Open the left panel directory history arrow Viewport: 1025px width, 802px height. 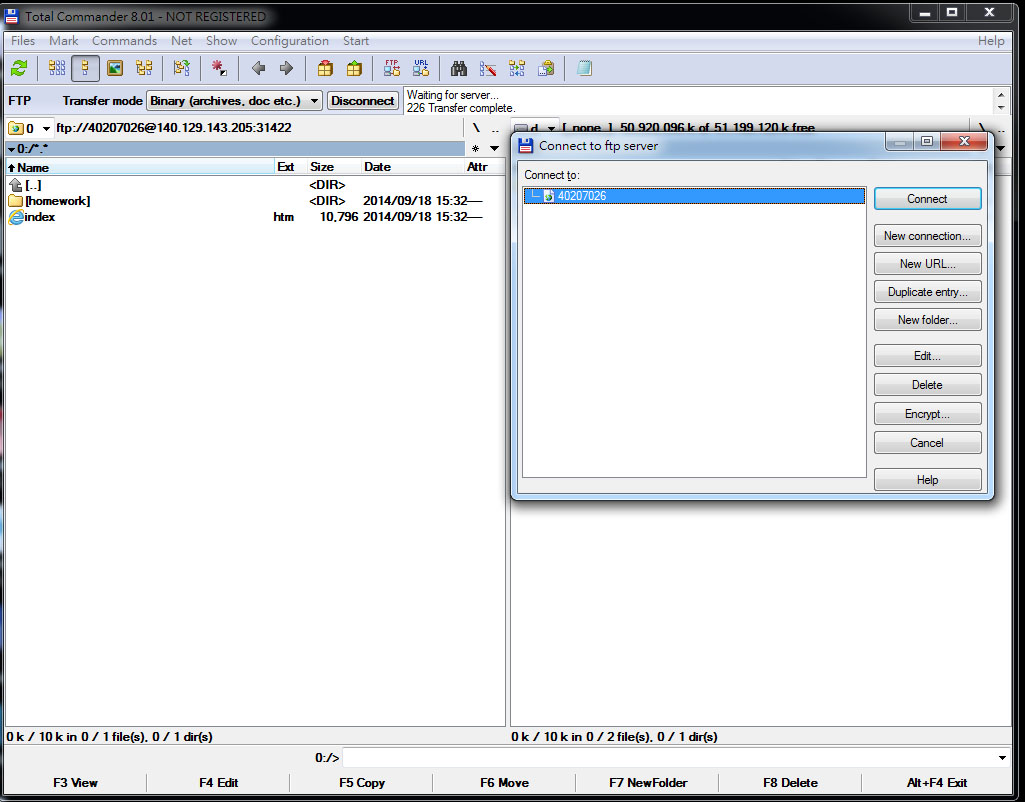(x=494, y=148)
